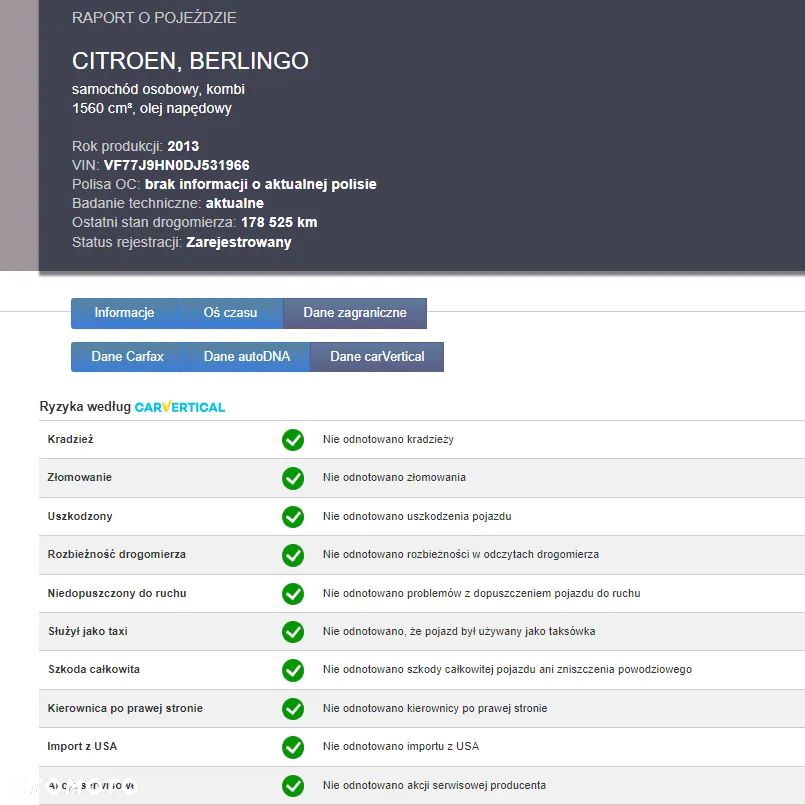Viewport: 805px width, 805px height.
Task: Select the Dane carVertical tab
Action: [x=377, y=356]
